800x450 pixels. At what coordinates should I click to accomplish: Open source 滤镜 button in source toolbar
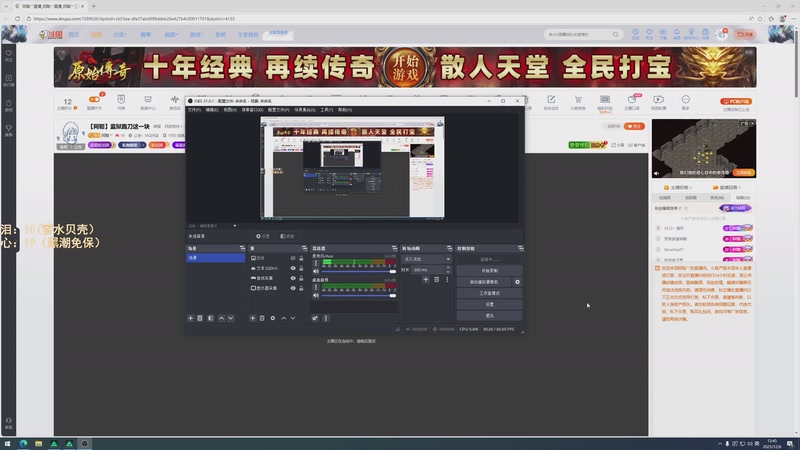coord(287,236)
